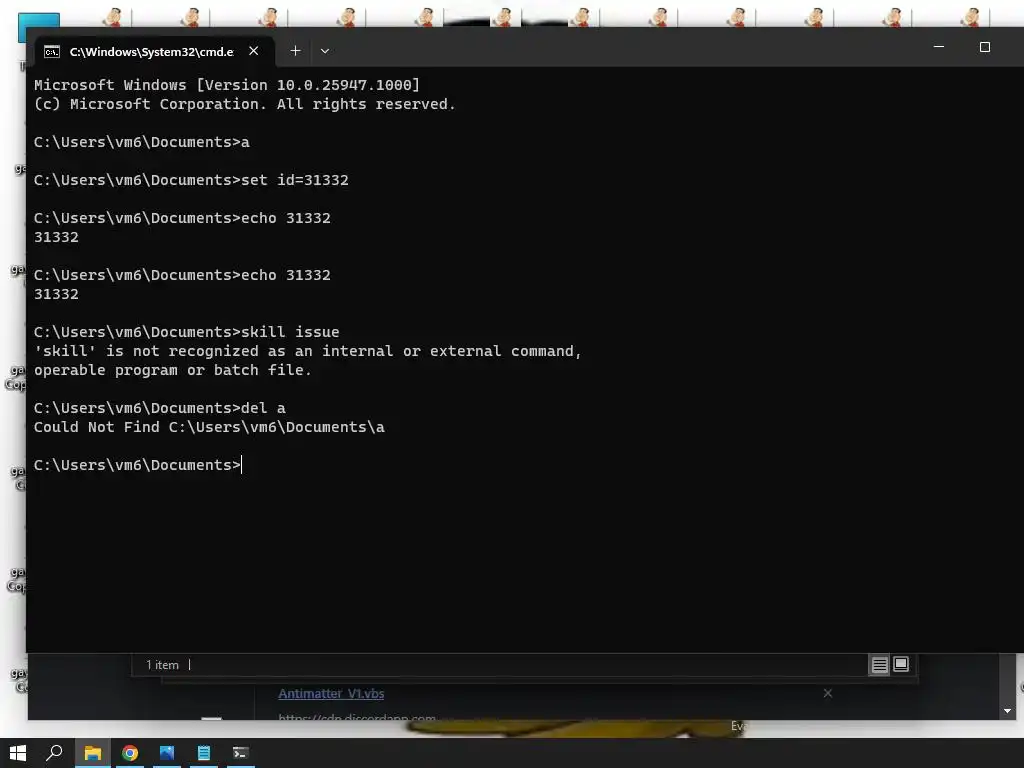Switch Explorer window to large icons view
Screen dimensions: 1024x768
(901, 664)
